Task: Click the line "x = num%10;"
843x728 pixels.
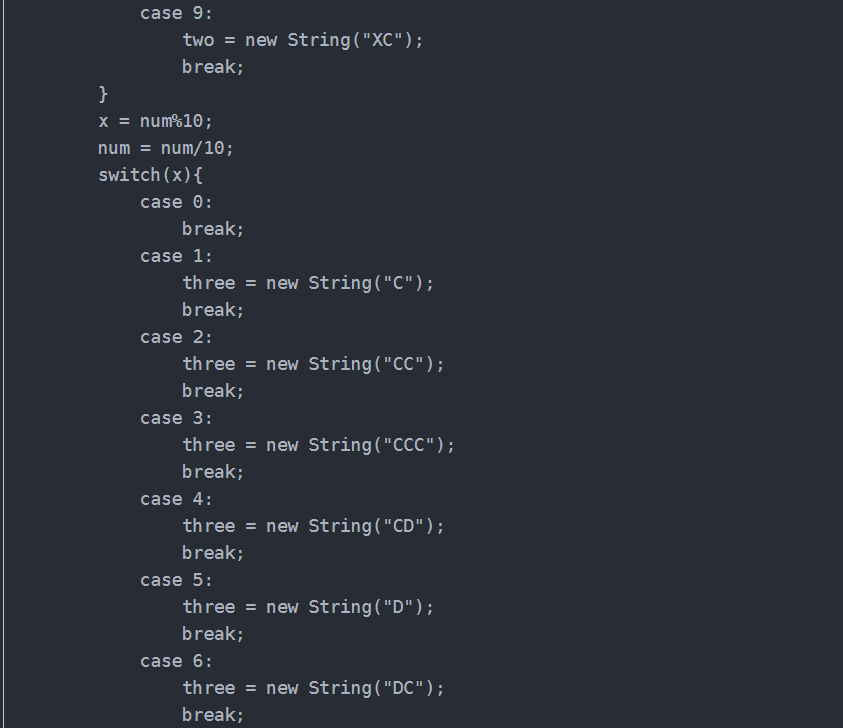Action: pos(155,121)
